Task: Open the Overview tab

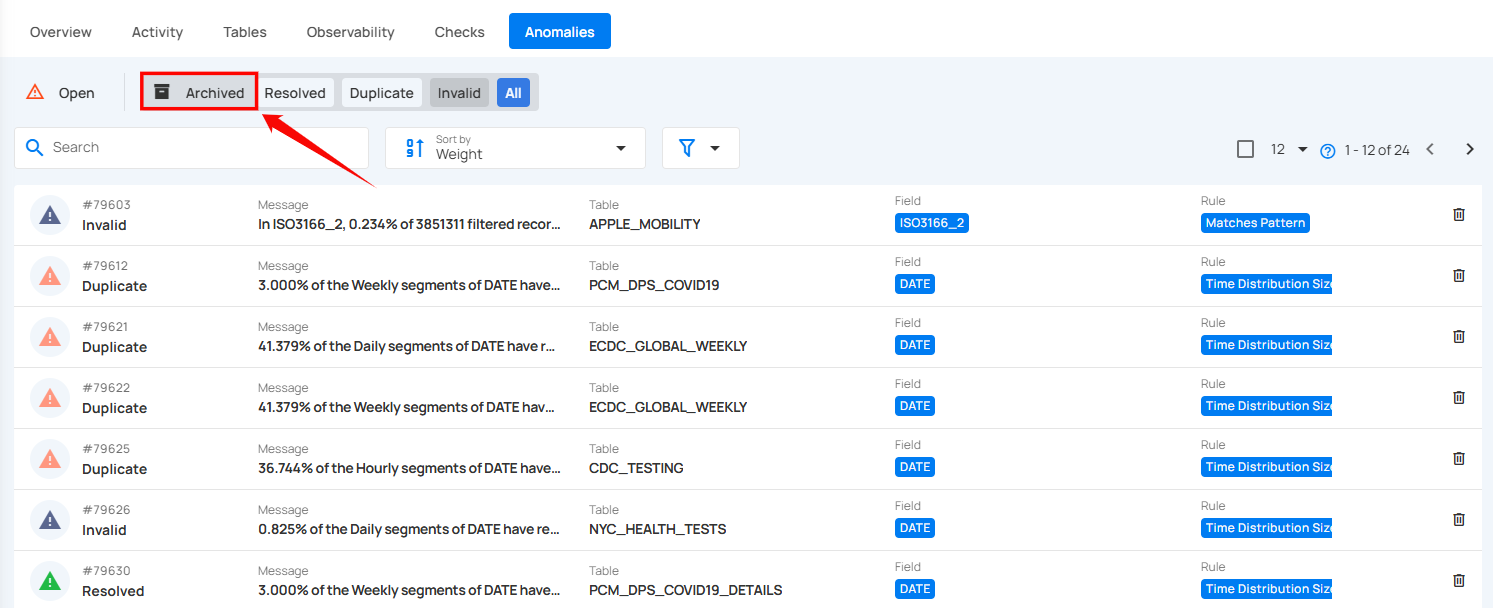Action: pyautogui.click(x=61, y=32)
